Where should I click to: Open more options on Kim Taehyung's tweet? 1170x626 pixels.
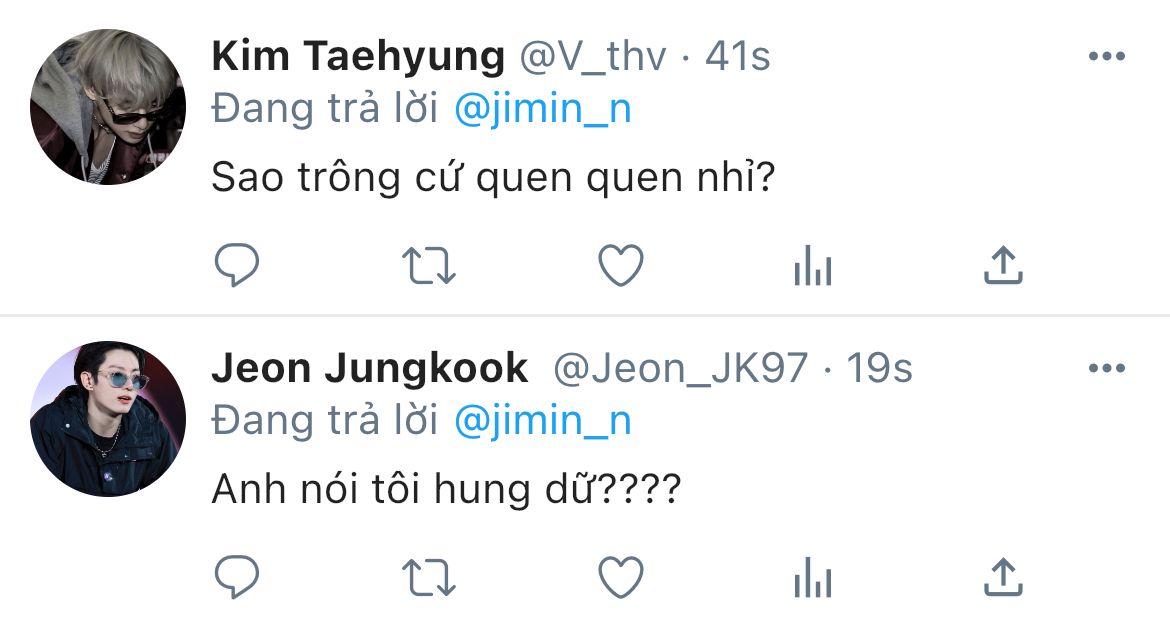(1106, 57)
